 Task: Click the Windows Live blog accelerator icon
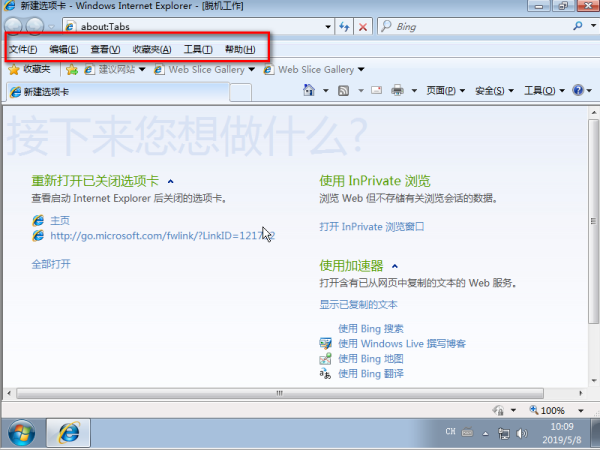[326, 343]
